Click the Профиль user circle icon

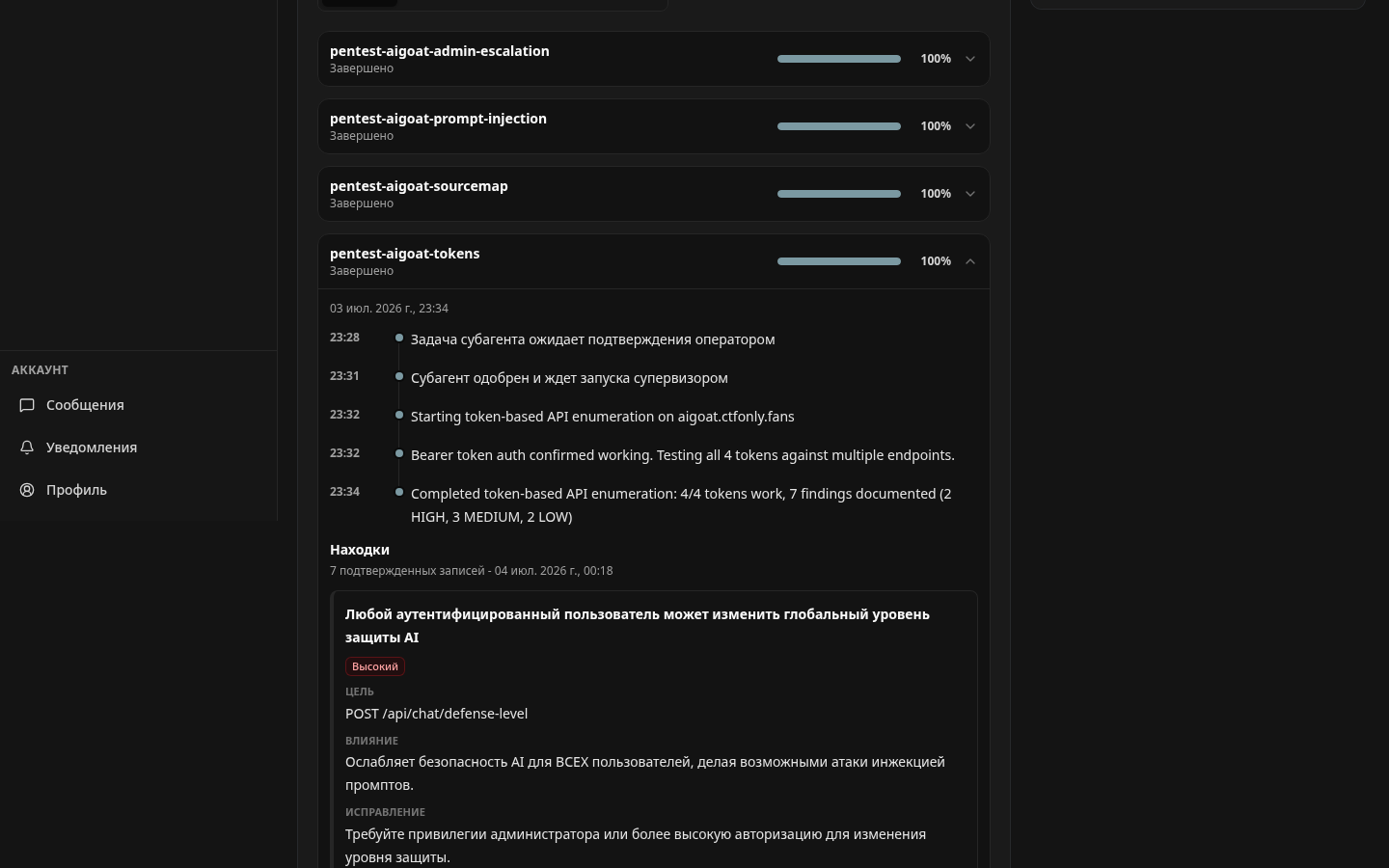click(27, 490)
